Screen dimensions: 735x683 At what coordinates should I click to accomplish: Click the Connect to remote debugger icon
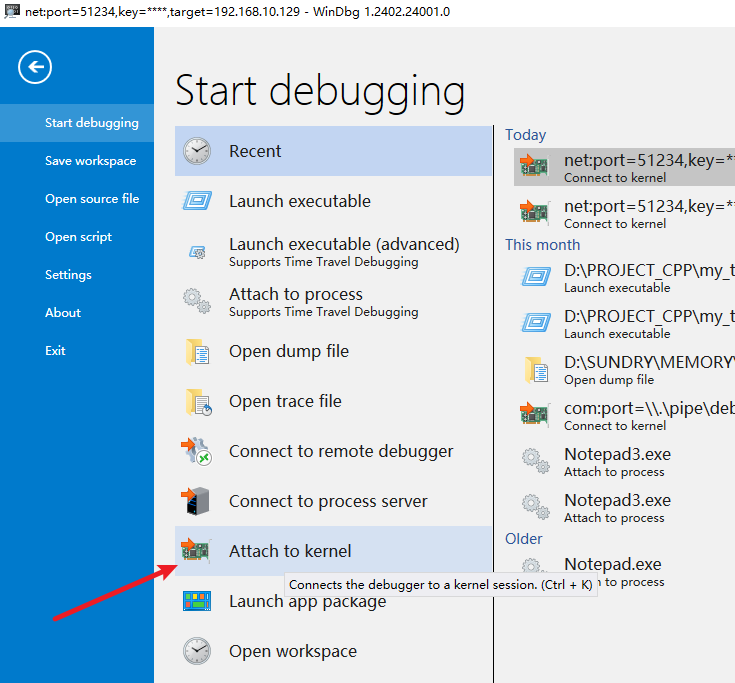[196, 451]
